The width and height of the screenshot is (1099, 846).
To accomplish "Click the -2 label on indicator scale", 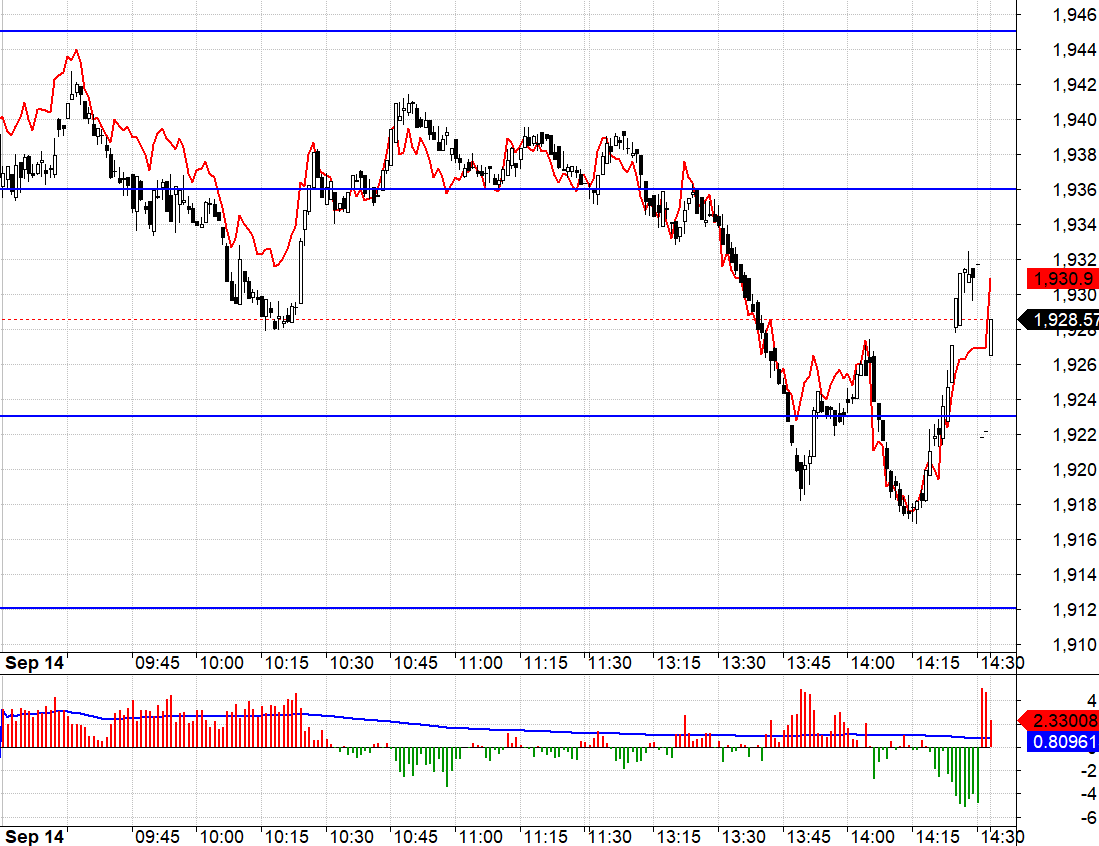I will coord(1088,771).
